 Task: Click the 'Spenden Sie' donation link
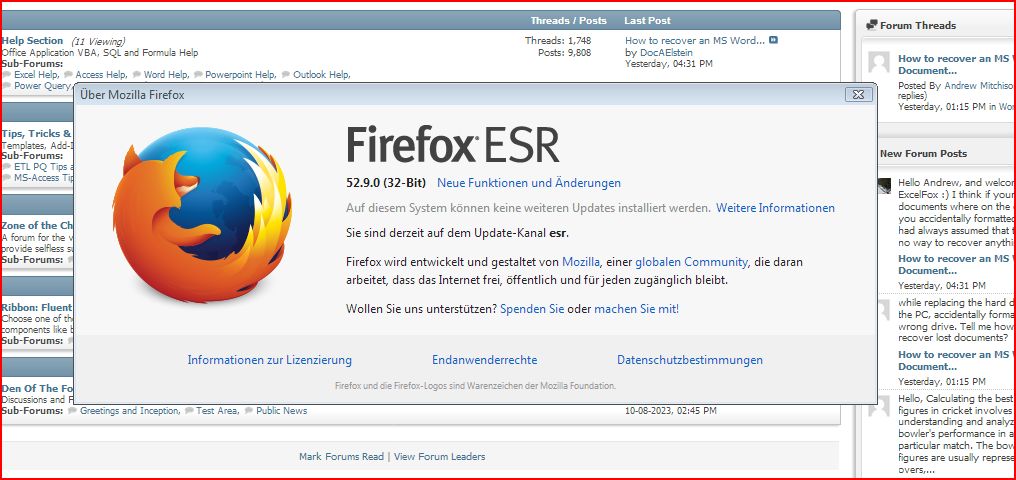(532, 310)
